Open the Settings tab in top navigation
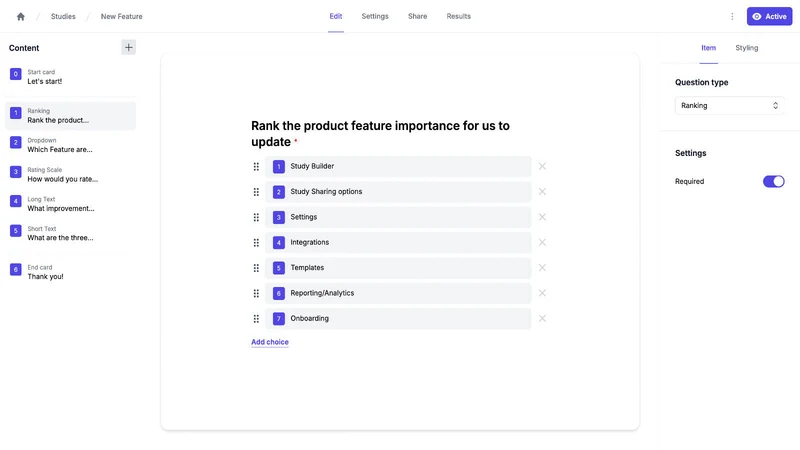The height and width of the screenshot is (450, 800). [375, 16]
